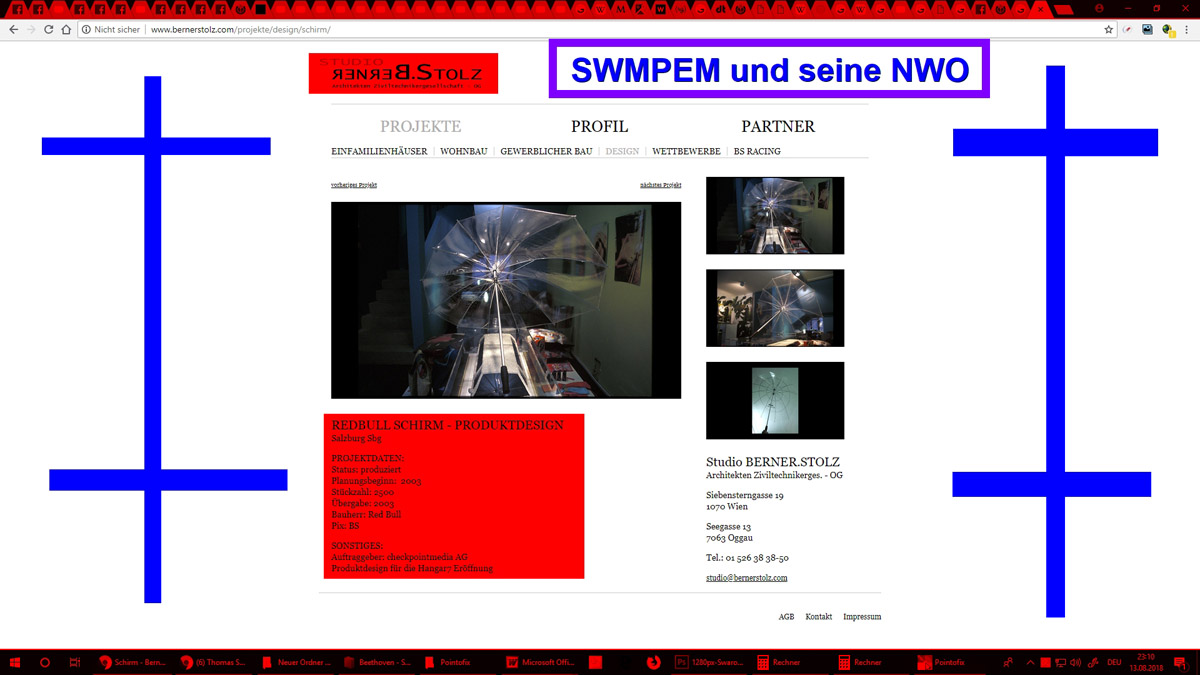Open the second thumbnail with room view
Viewport: 1200px width, 675px height.
pos(775,308)
